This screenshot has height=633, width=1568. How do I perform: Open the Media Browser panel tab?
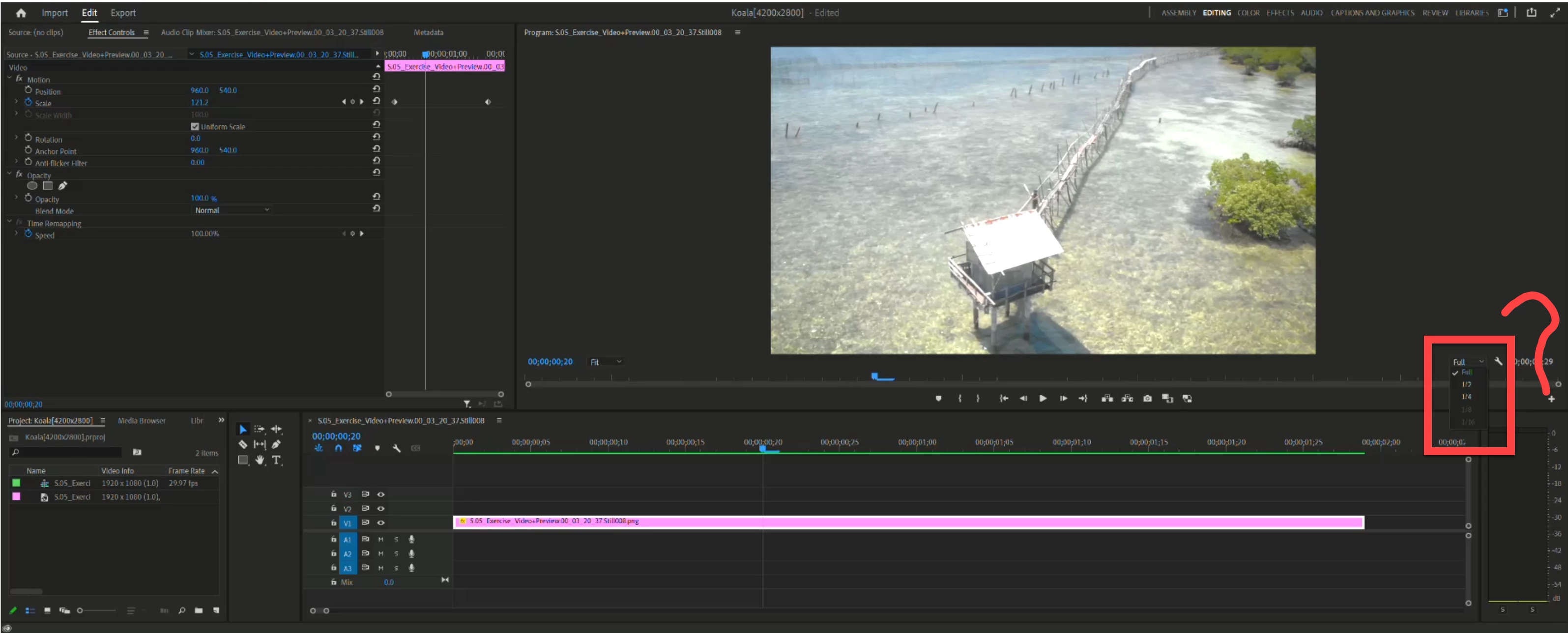pos(141,421)
